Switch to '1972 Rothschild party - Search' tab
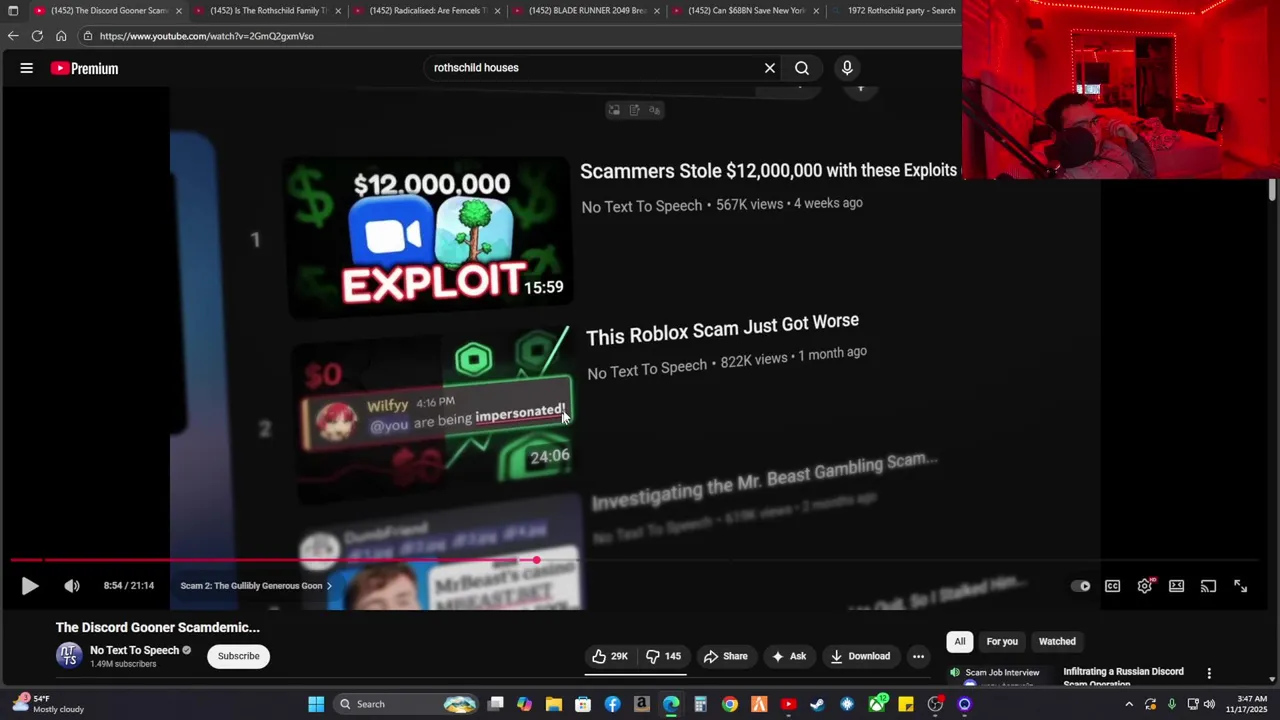This screenshot has width=1280, height=720. [895, 11]
